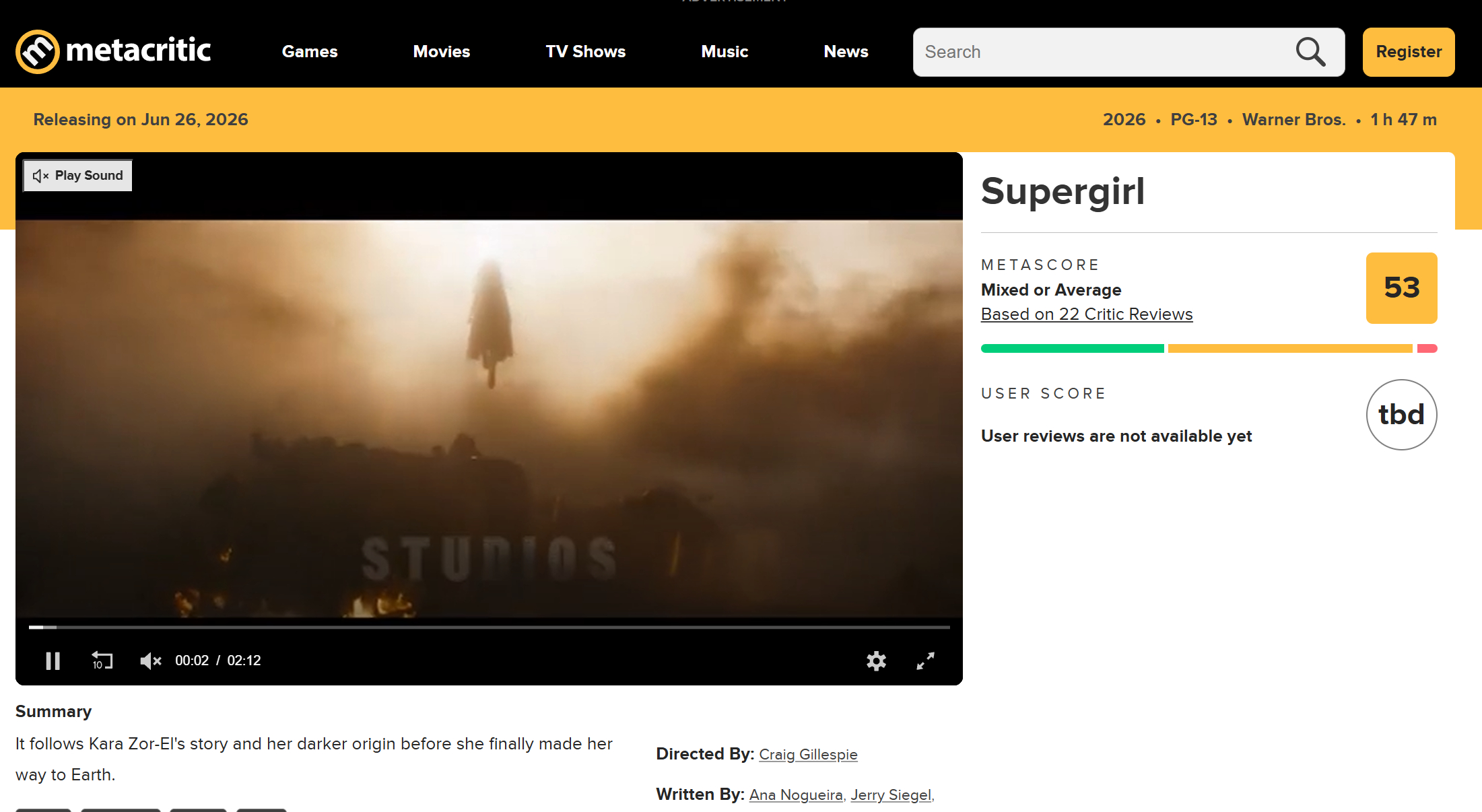Click the Play Sound button
This screenshot has height=812, width=1482.
(78, 176)
